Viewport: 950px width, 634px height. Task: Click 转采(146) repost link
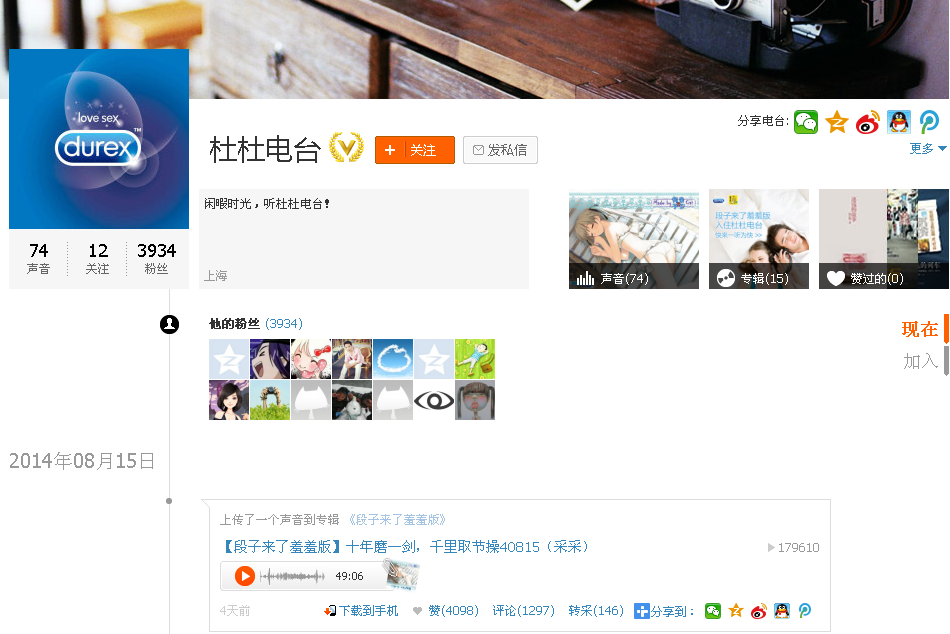pyautogui.click(x=596, y=611)
